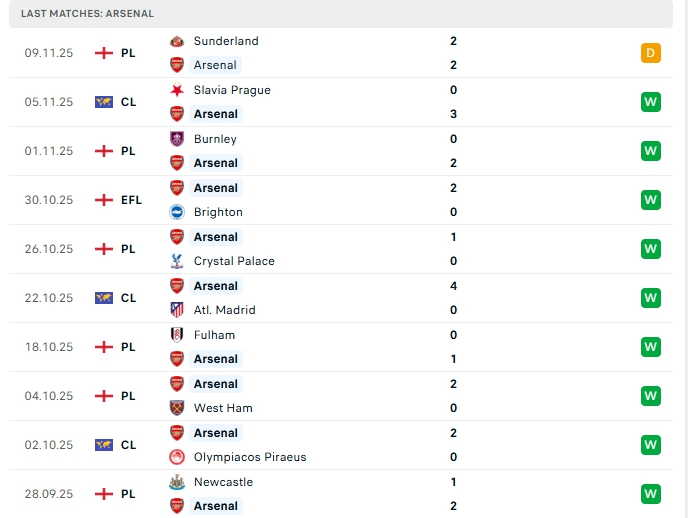This screenshot has width=688, height=518.
Task: Click the Champions League flag on 05.11.25
Action: tap(103, 102)
